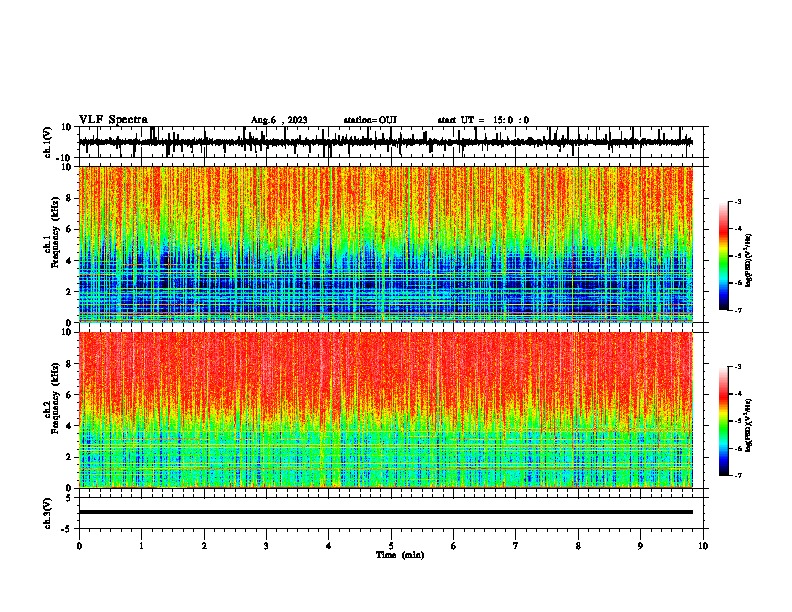The image size is (792, 612).
Task: Click the ch.1 color scale bar
Action: (x=724, y=256)
